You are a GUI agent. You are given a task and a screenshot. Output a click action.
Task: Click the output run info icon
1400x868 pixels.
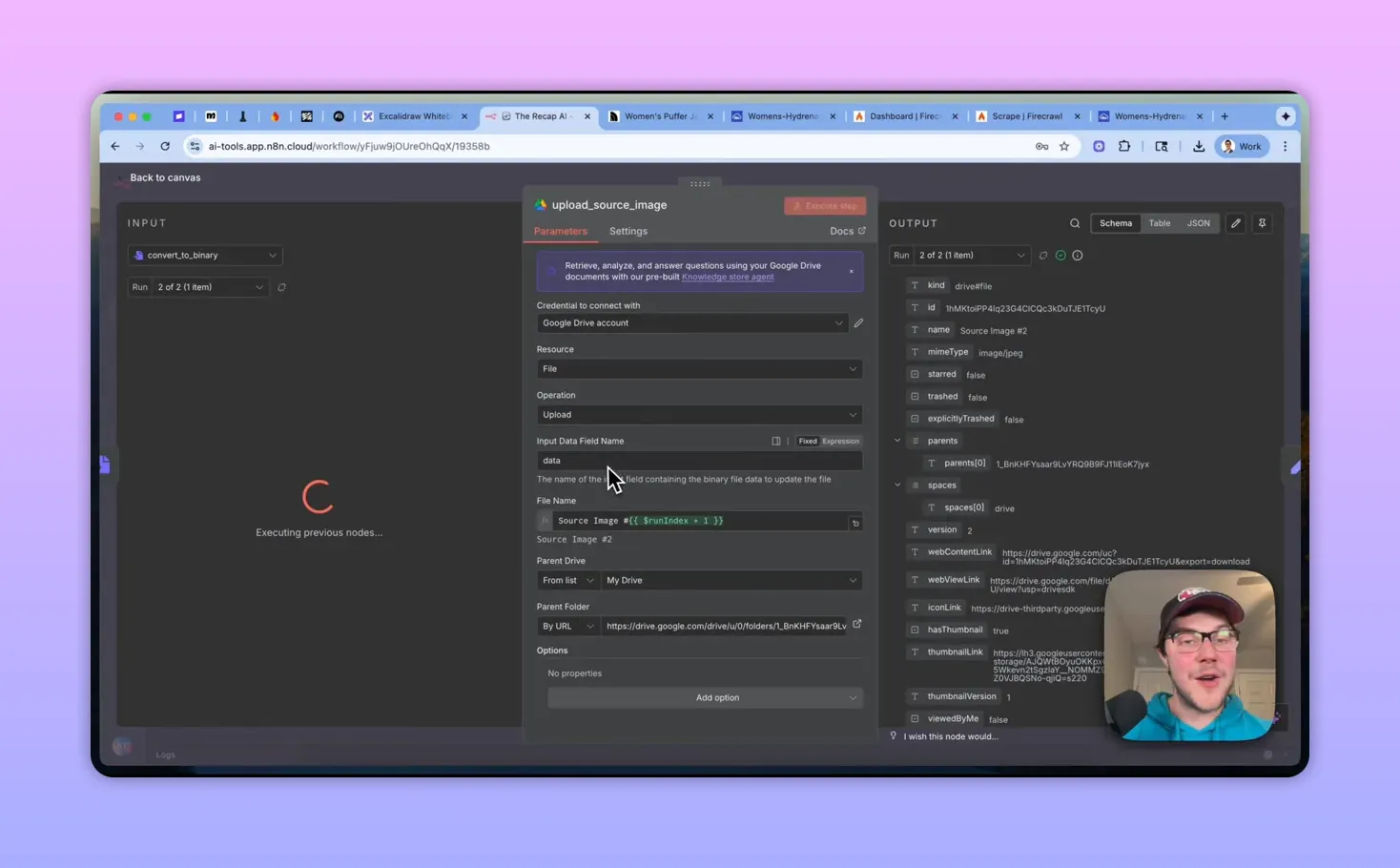1078,256
